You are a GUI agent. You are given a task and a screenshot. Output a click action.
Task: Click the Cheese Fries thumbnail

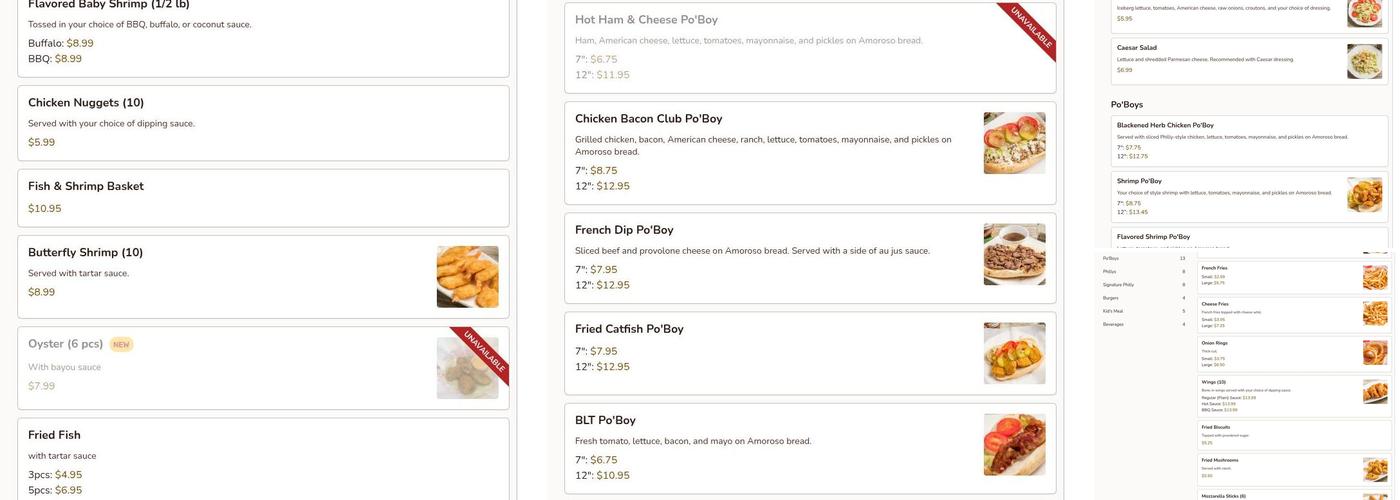(x=1375, y=313)
